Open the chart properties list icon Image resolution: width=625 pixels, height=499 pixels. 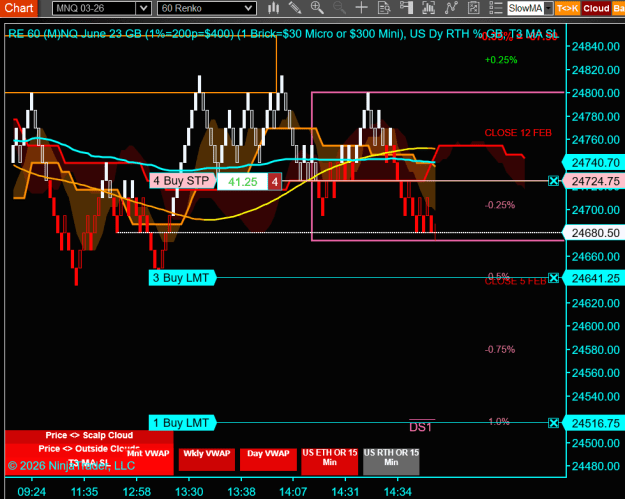click(495, 8)
